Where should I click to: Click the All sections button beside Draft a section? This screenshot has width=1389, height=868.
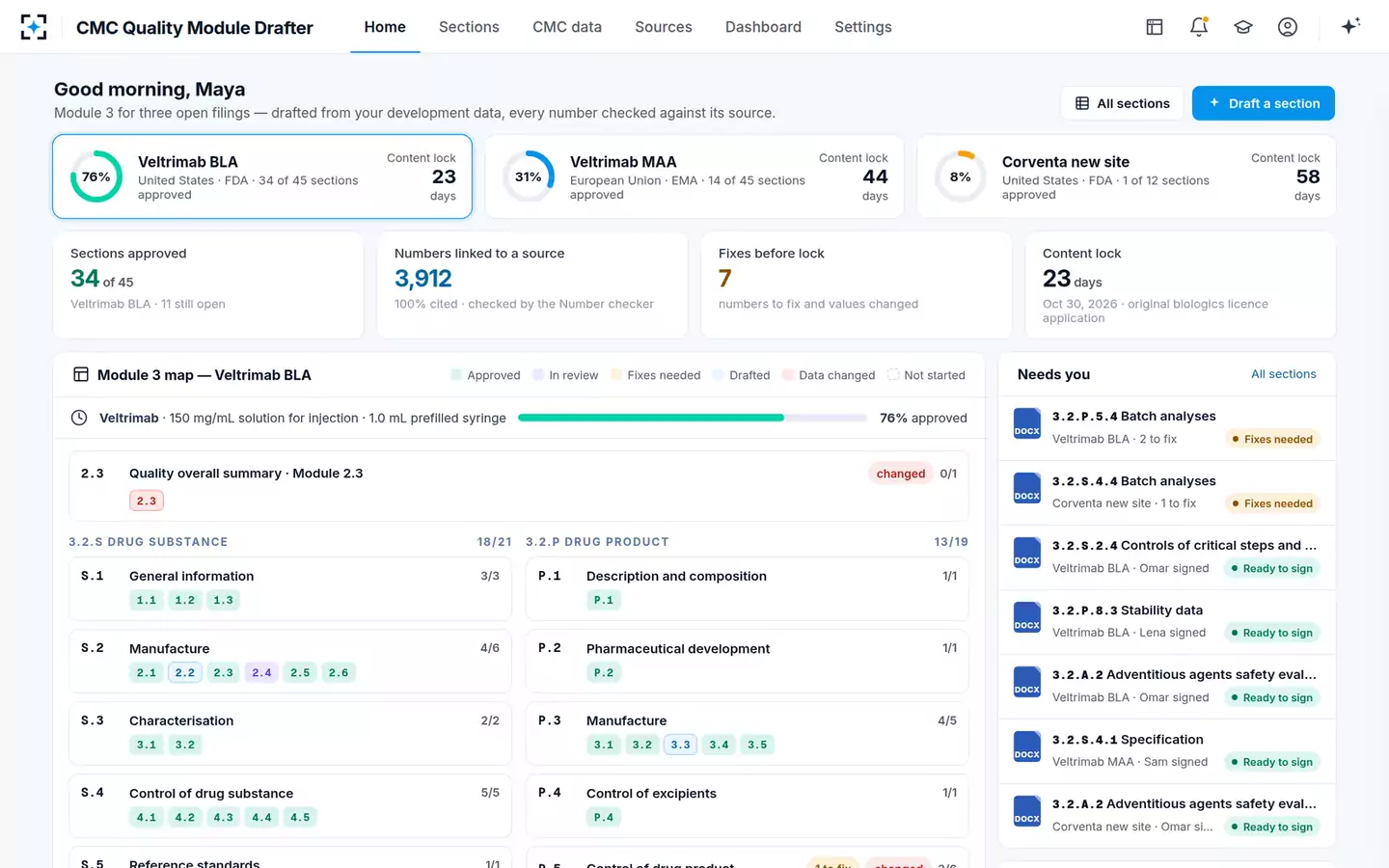coord(1123,103)
